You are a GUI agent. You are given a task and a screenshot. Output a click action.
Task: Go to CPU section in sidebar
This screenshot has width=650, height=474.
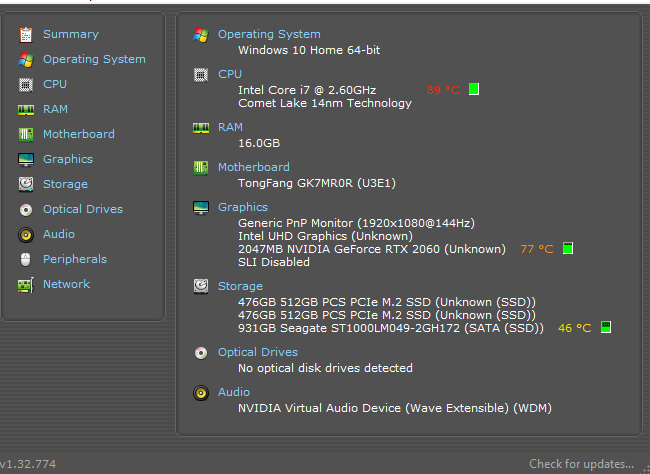click(x=55, y=84)
